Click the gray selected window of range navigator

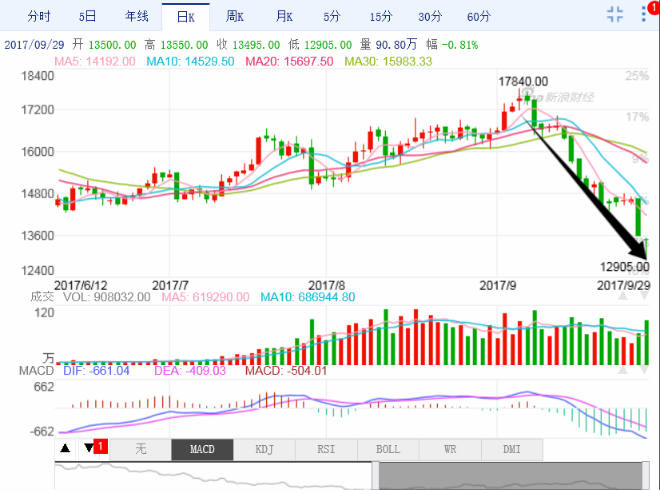click(511, 476)
